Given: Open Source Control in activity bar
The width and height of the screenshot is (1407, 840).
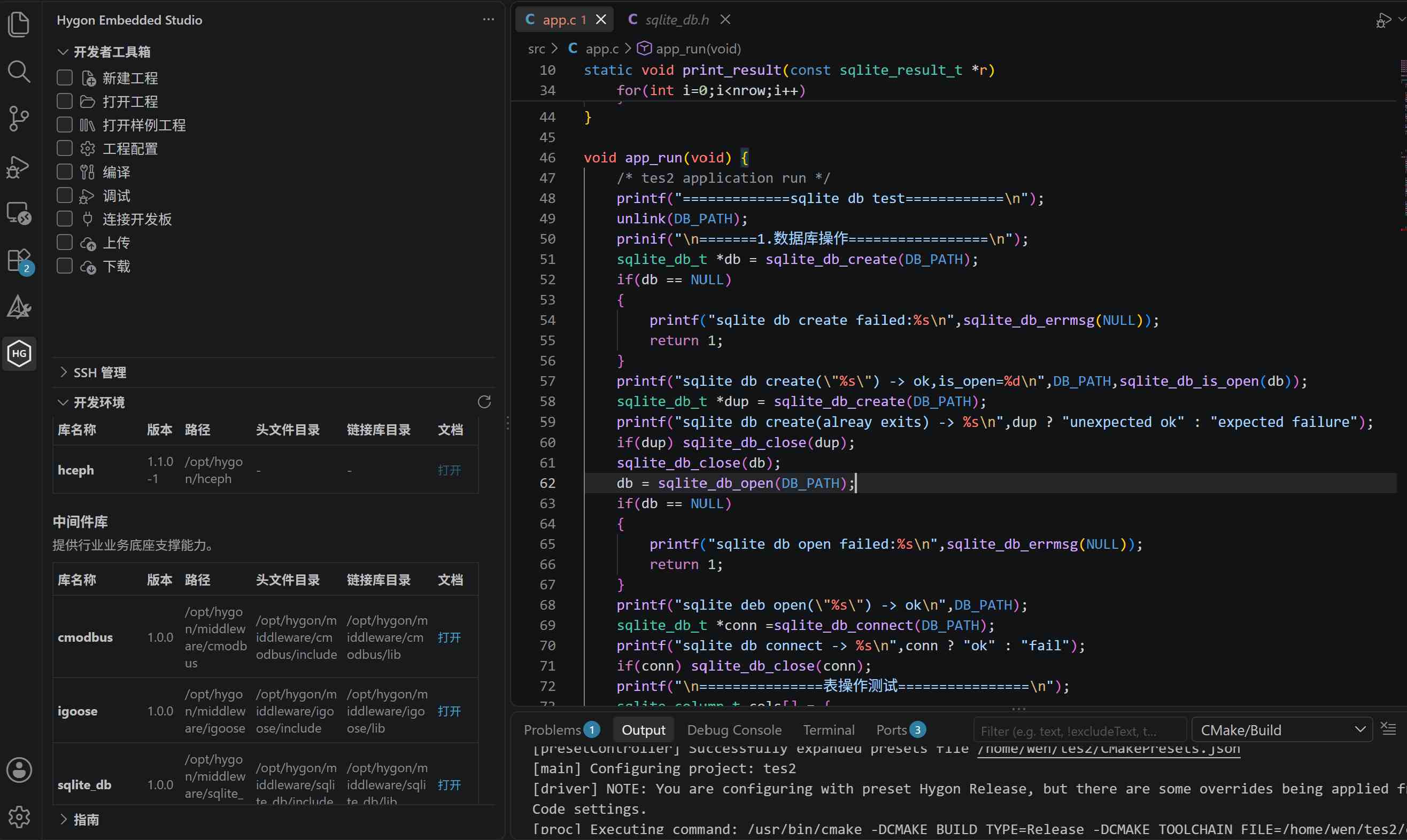Looking at the screenshot, I should tap(19, 118).
